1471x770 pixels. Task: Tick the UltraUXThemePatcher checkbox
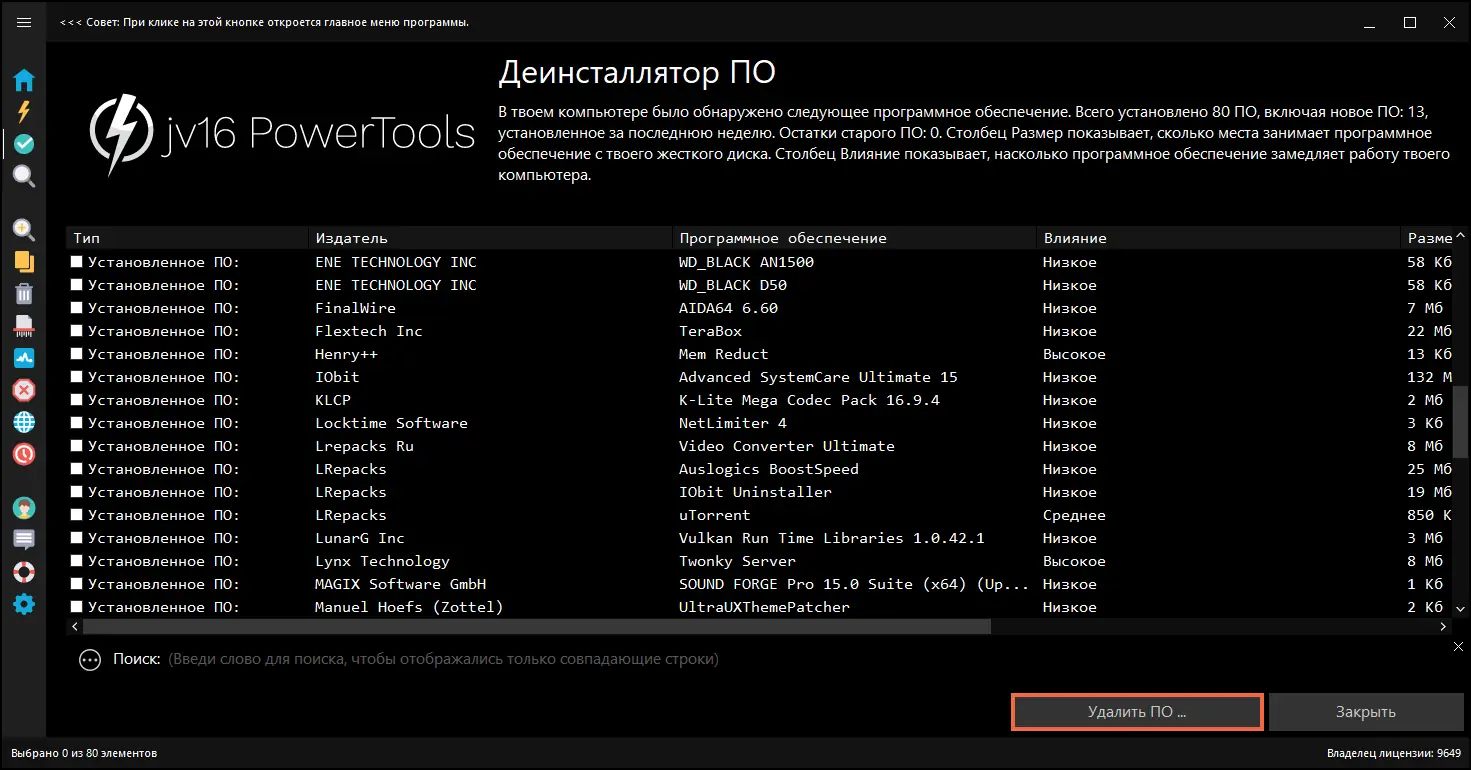click(76, 607)
